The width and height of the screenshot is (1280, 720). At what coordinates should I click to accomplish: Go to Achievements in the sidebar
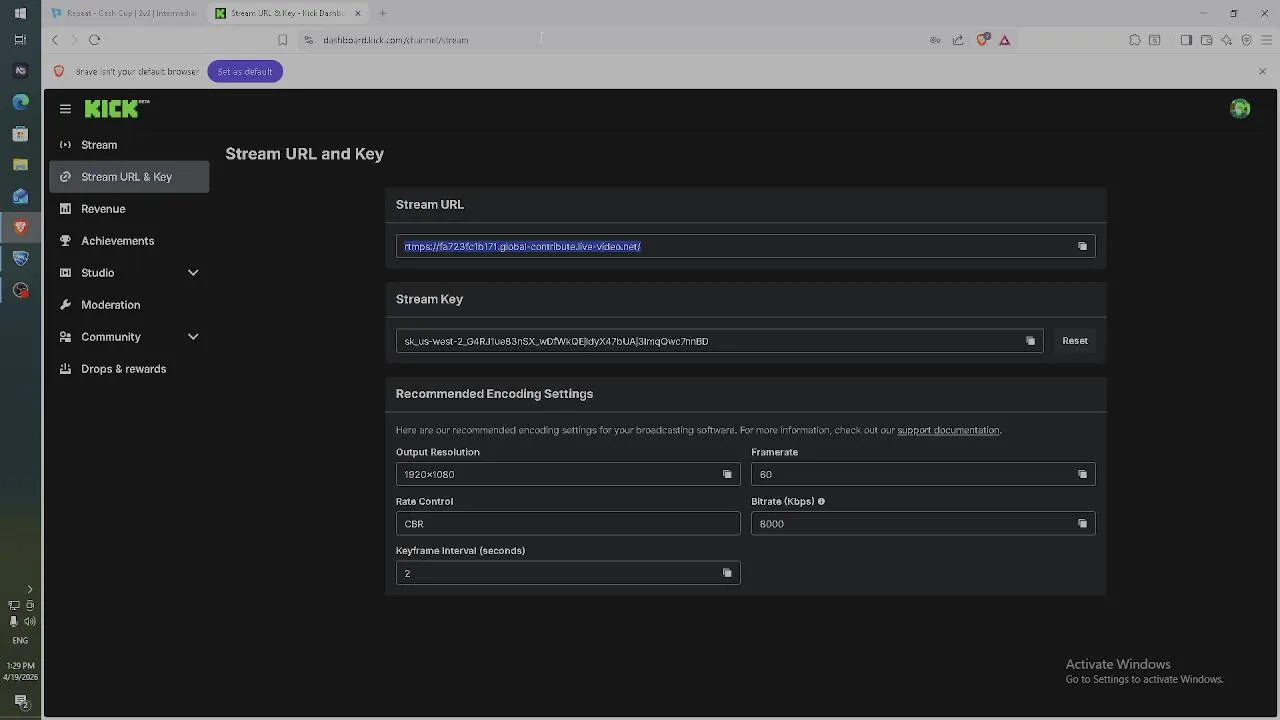[x=117, y=241]
